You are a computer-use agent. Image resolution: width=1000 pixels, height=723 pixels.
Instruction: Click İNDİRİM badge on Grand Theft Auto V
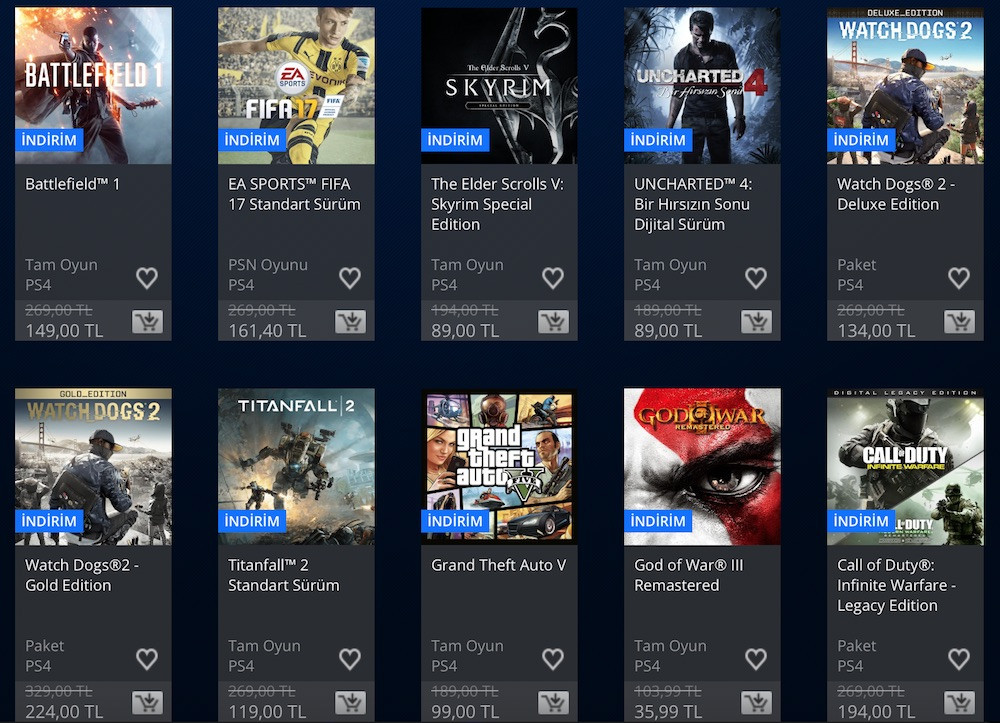pos(455,521)
